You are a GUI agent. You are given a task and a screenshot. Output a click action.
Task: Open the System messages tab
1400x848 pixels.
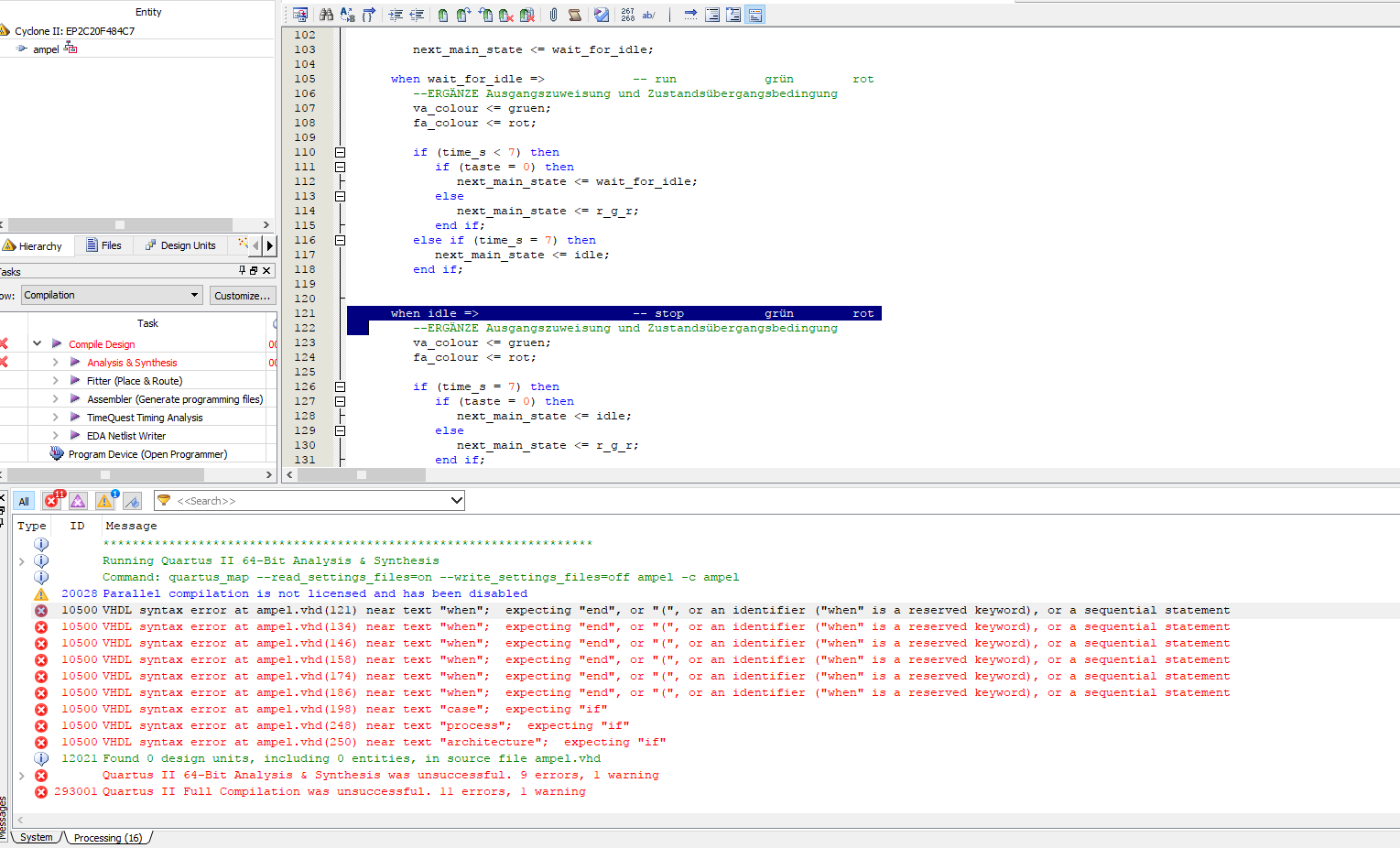pyautogui.click(x=36, y=837)
